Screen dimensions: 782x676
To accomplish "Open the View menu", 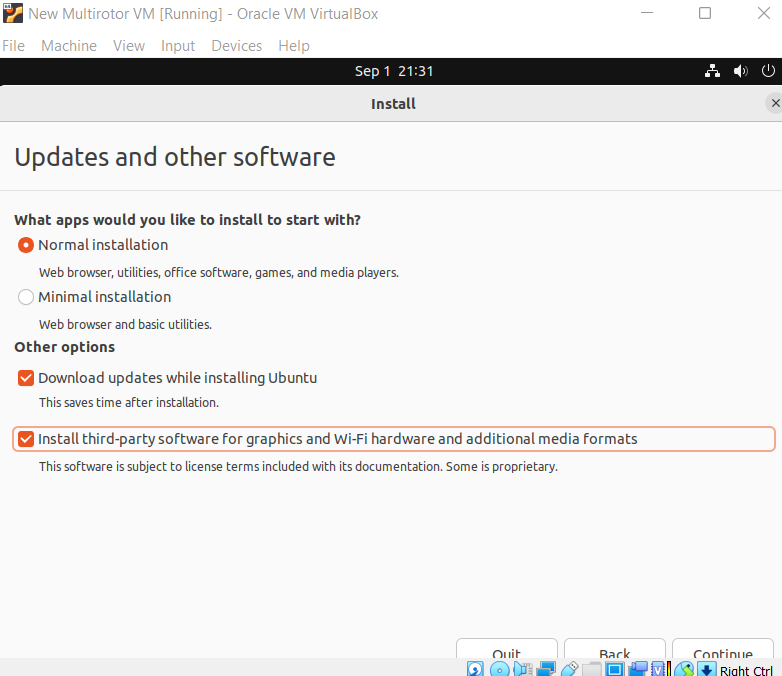I will tap(129, 45).
